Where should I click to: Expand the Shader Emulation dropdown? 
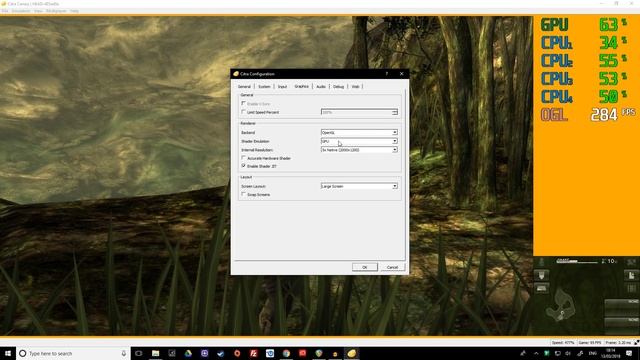tap(359, 141)
